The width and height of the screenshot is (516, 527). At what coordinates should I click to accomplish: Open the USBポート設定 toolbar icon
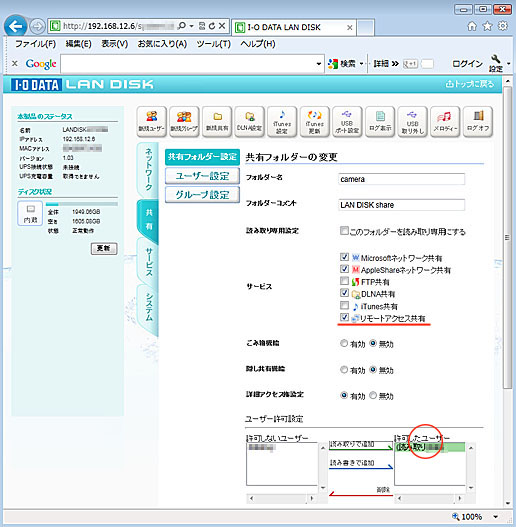tap(347, 122)
